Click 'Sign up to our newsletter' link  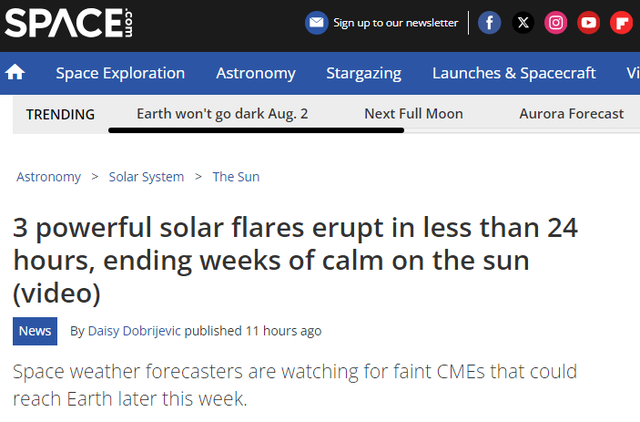tap(396, 23)
